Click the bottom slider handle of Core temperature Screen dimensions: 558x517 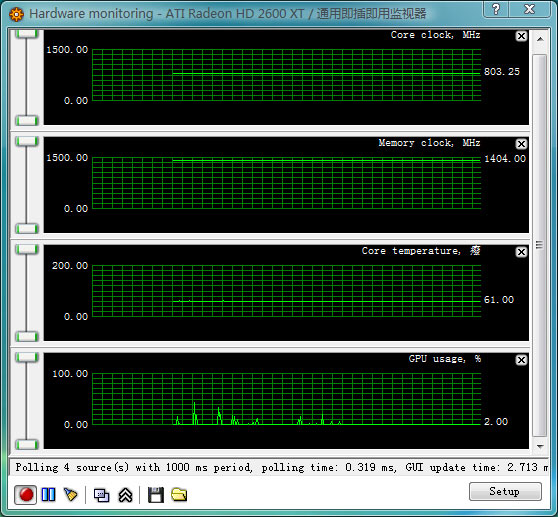tap(27, 336)
